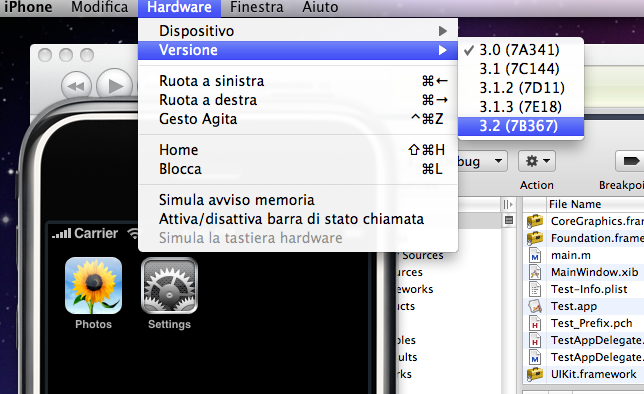Click the Test-Info.plist document icon
Screen dimensions: 644x394
pyautogui.click(x=535, y=289)
